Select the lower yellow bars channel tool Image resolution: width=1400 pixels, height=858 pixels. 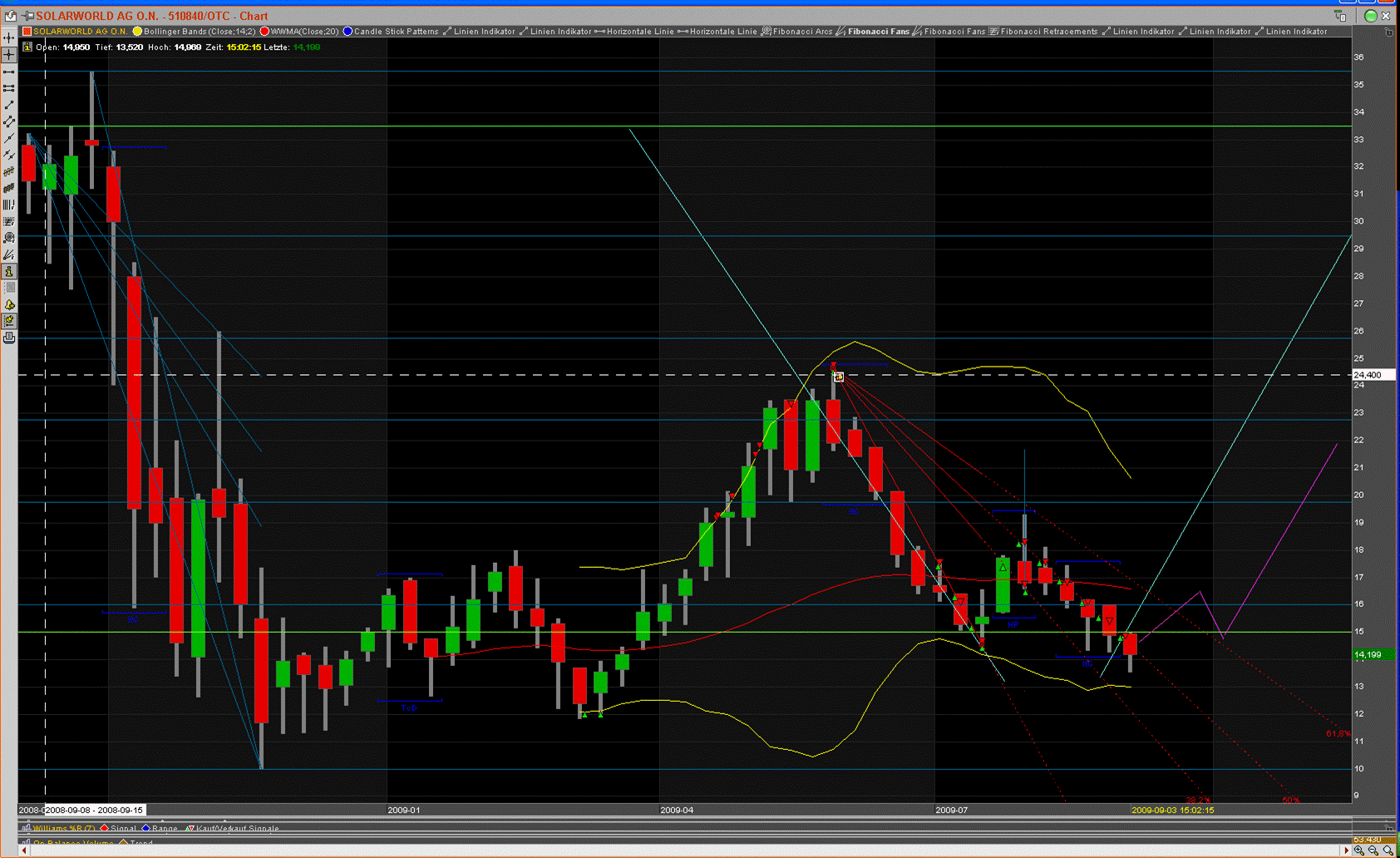pos(9,188)
